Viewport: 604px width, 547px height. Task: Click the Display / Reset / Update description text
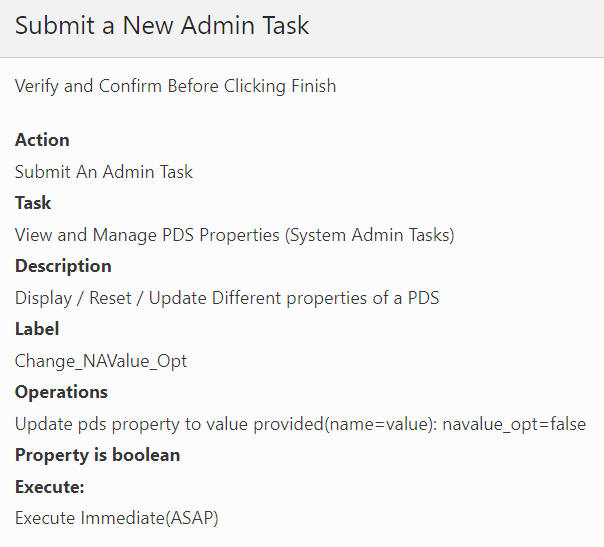coord(227,298)
